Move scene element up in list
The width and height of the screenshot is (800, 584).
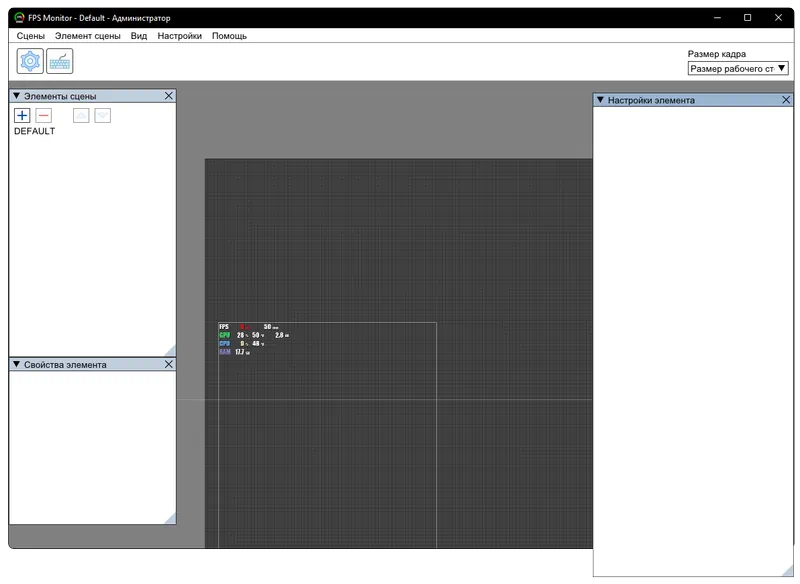81,115
